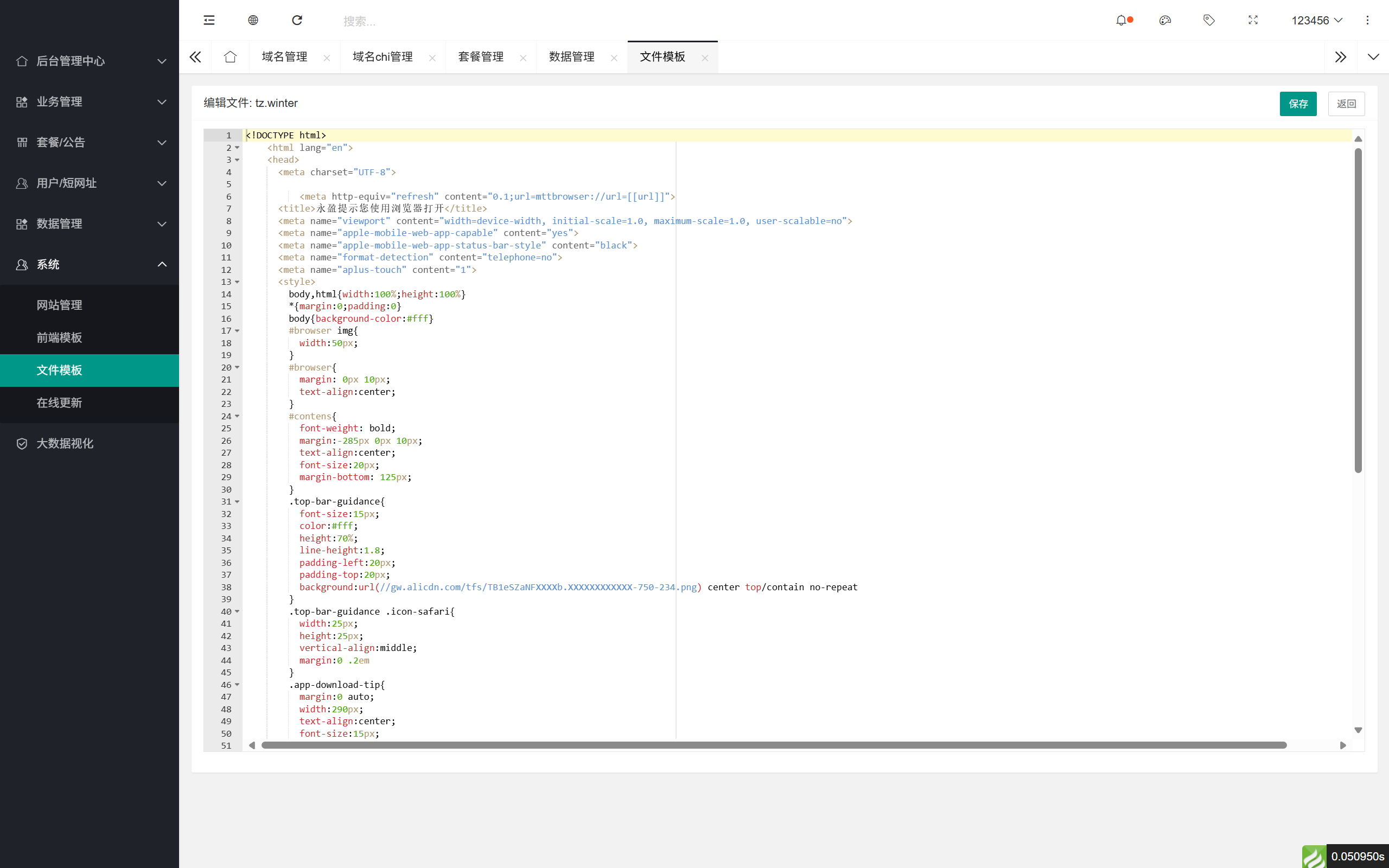Open the three-dot options menu
Viewport: 1389px width, 868px height.
(x=1368, y=20)
